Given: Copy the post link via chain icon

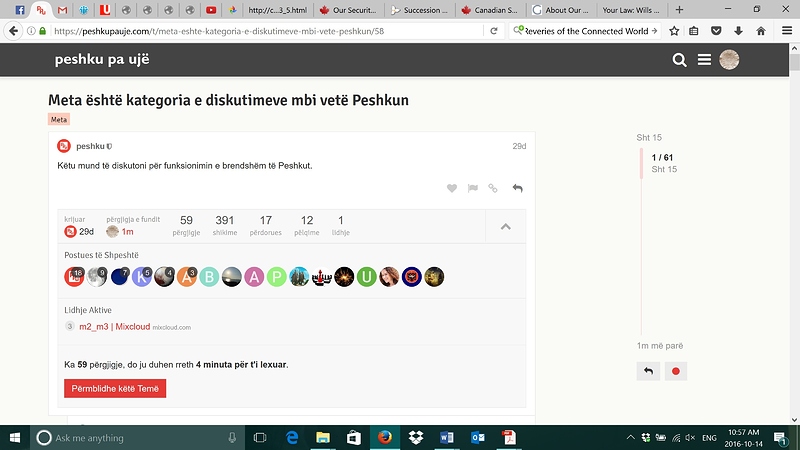Looking at the screenshot, I should point(493,188).
